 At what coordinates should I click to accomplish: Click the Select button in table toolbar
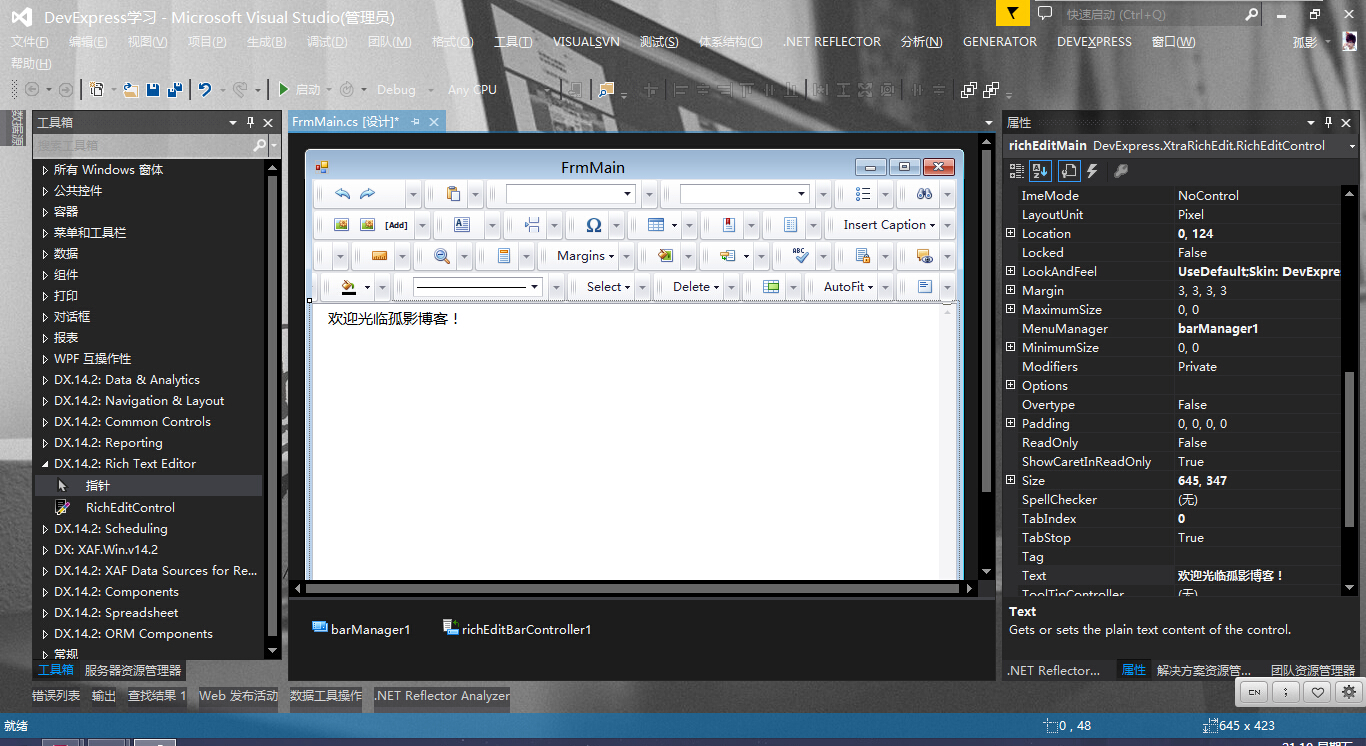pyautogui.click(x=608, y=287)
